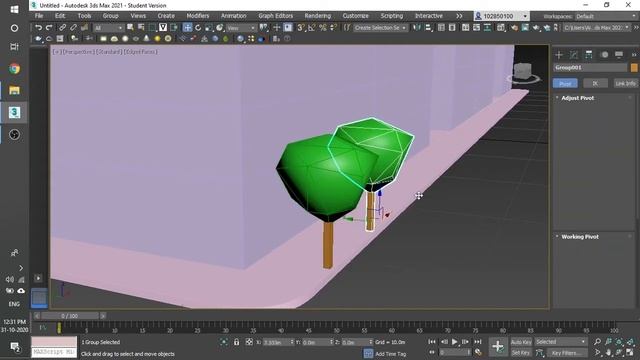Open the Modifiers menu

point(198,16)
